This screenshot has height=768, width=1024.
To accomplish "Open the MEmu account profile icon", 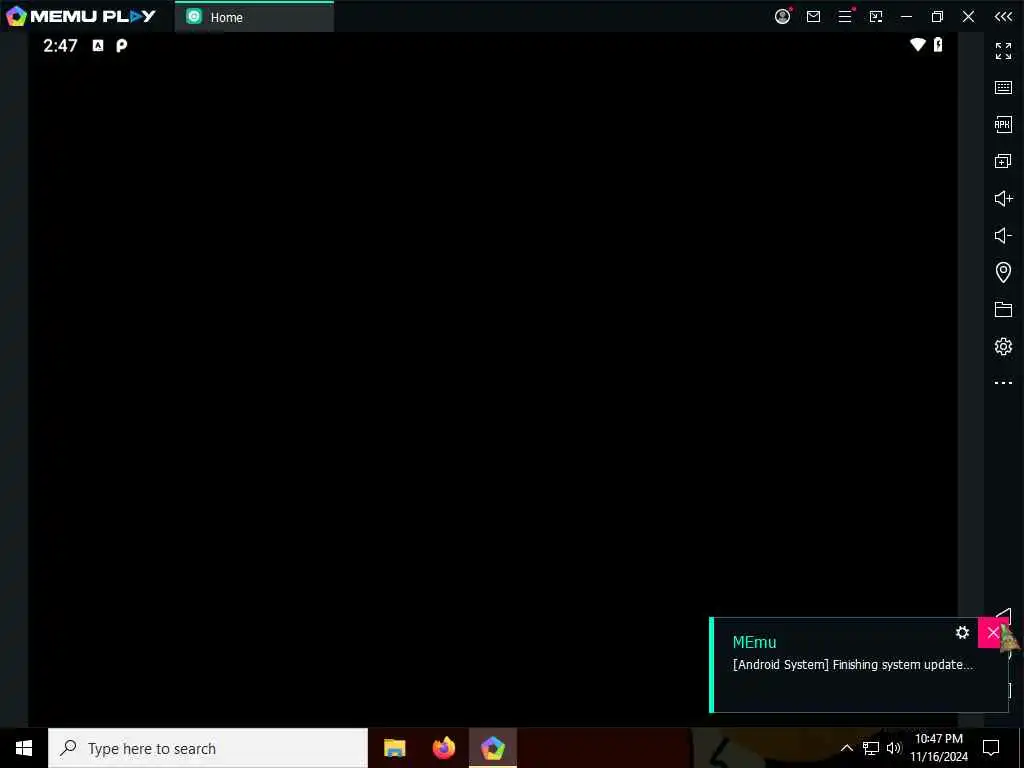I will tap(782, 16).
